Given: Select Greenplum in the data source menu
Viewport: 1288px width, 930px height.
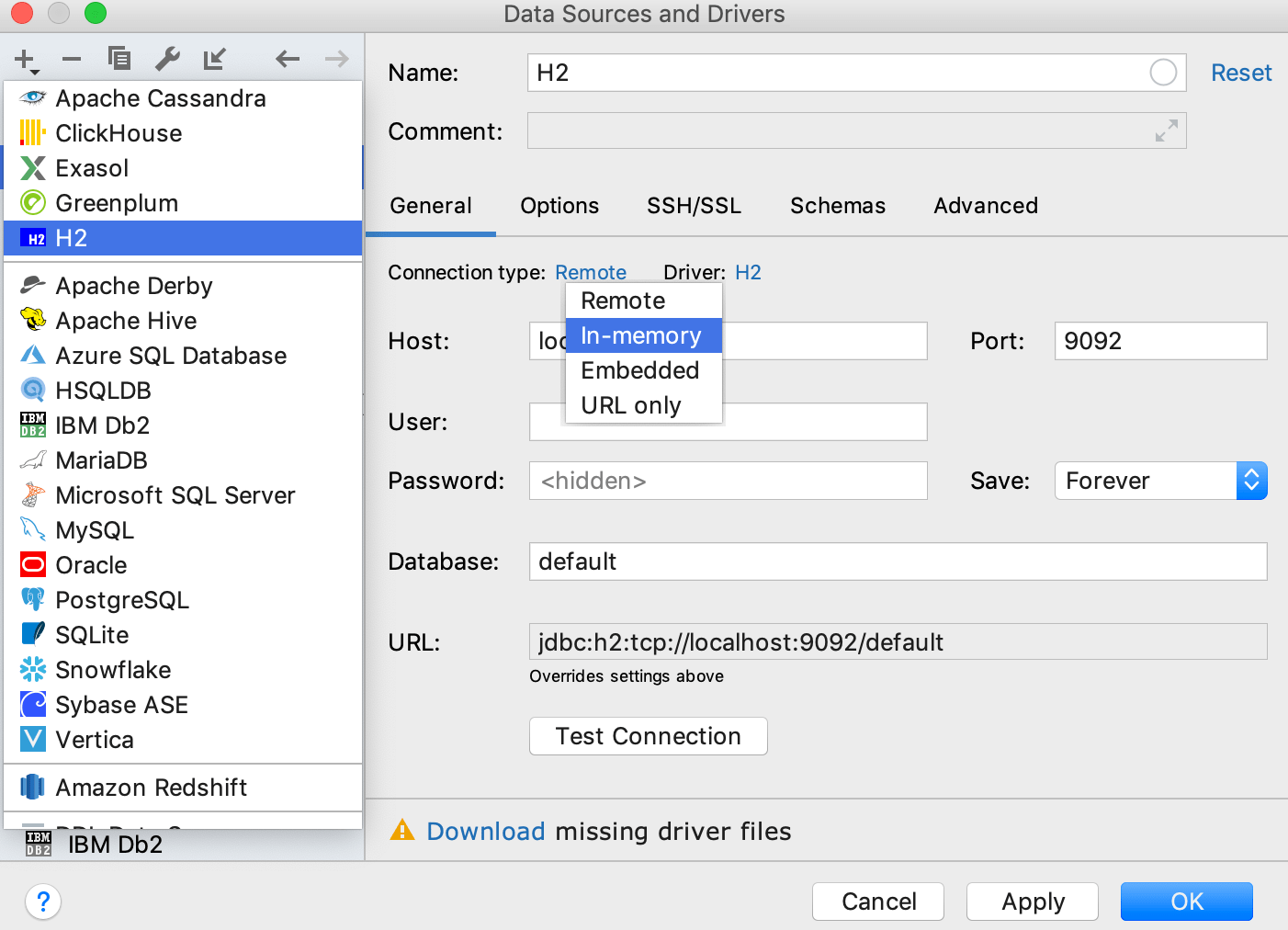Looking at the screenshot, I should pos(183,203).
